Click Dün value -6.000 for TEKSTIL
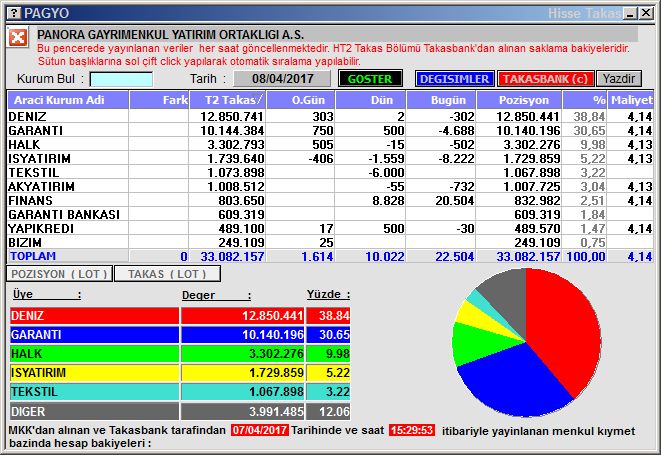661x455 pixels. (x=386, y=172)
